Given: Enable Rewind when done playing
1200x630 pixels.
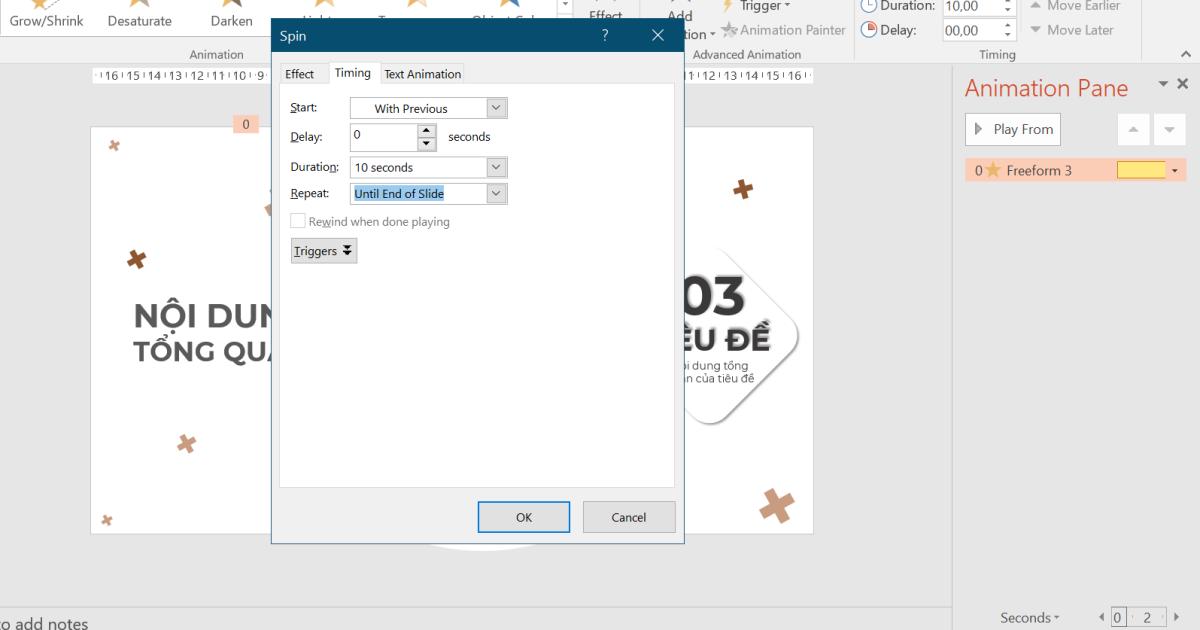Looking at the screenshot, I should (298, 221).
